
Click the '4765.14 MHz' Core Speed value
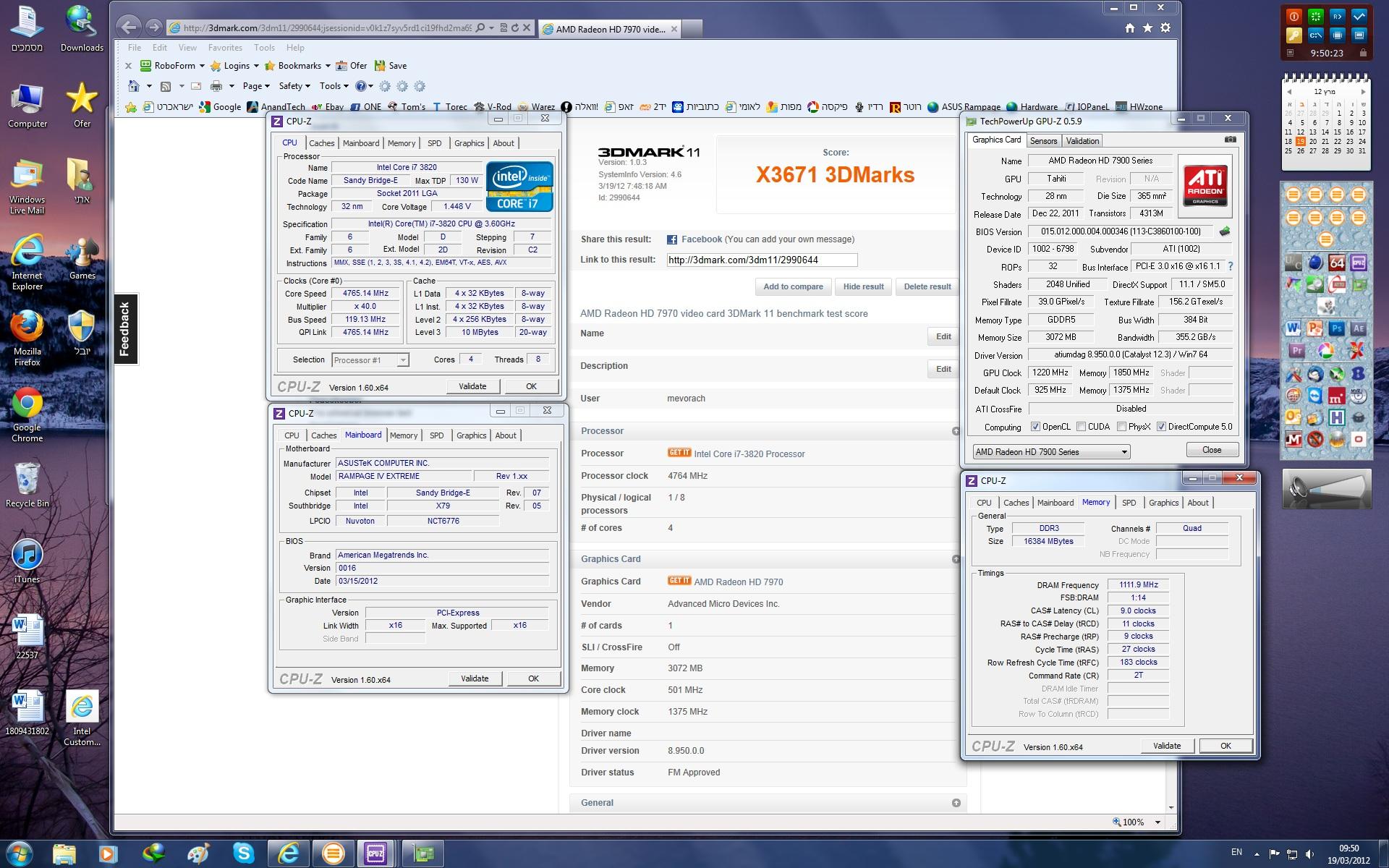(365, 294)
